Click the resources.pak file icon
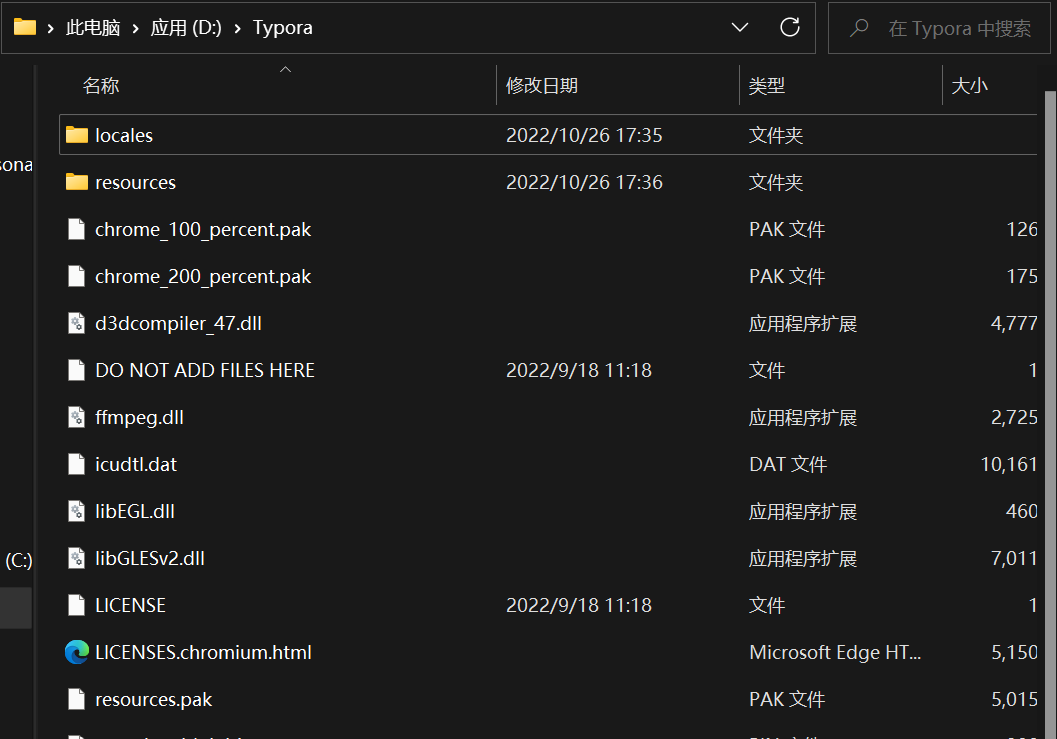This screenshot has width=1057, height=739. coord(77,699)
